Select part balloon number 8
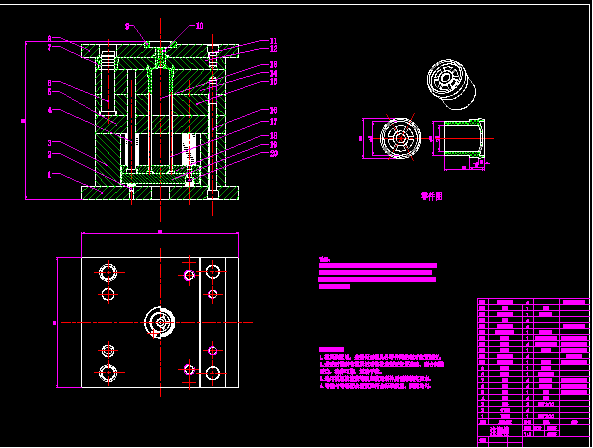The width and height of the screenshot is (593, 448). 50,39
